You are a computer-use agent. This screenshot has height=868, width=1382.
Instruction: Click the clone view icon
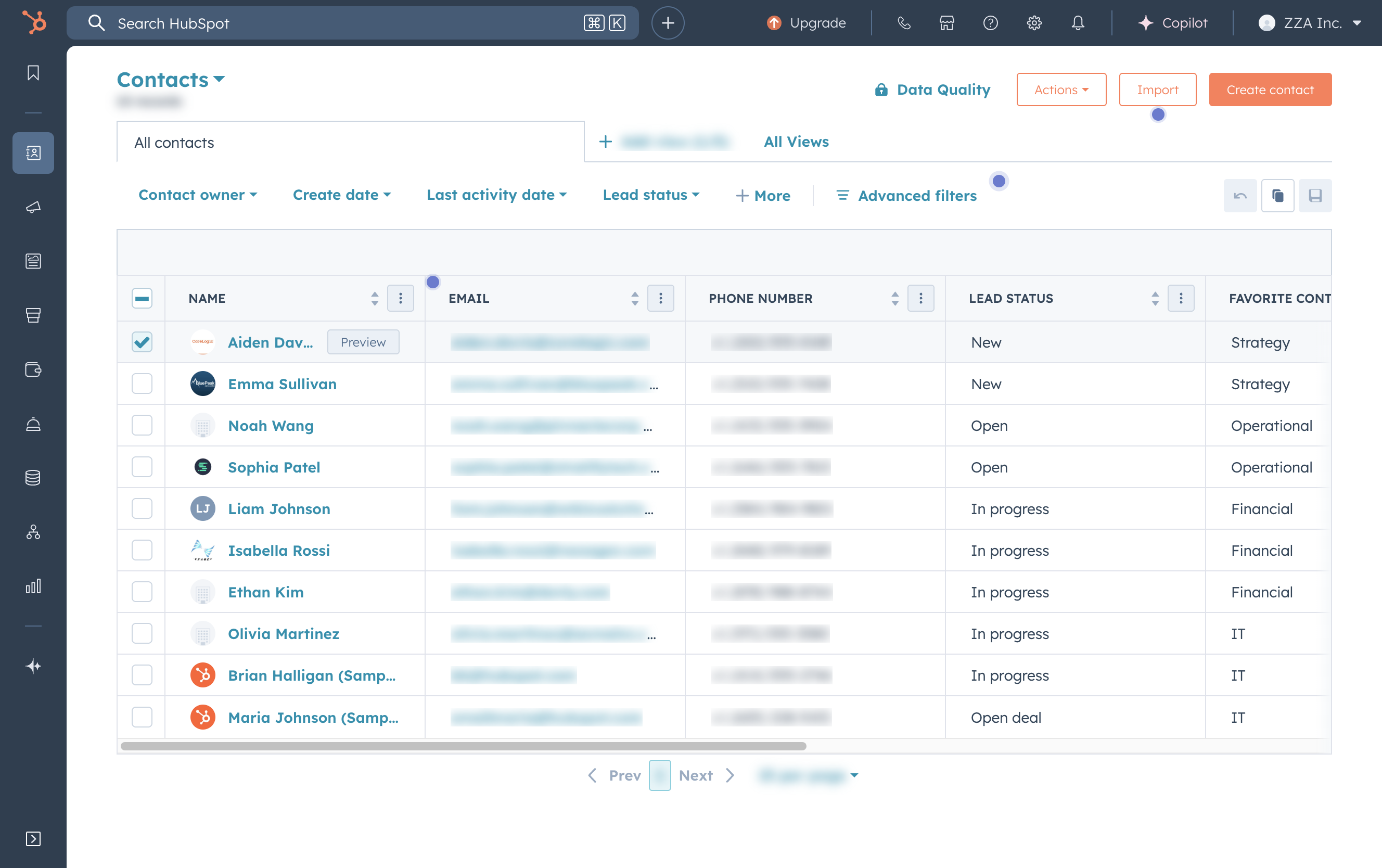(x=1277, y=196)
